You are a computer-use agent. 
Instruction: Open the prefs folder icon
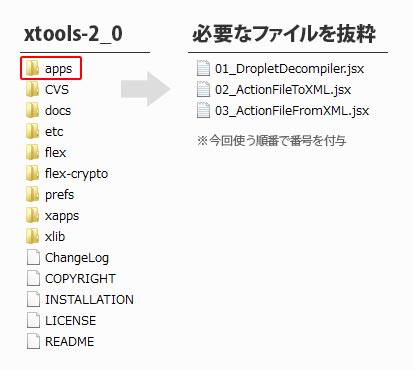[33, 194]
